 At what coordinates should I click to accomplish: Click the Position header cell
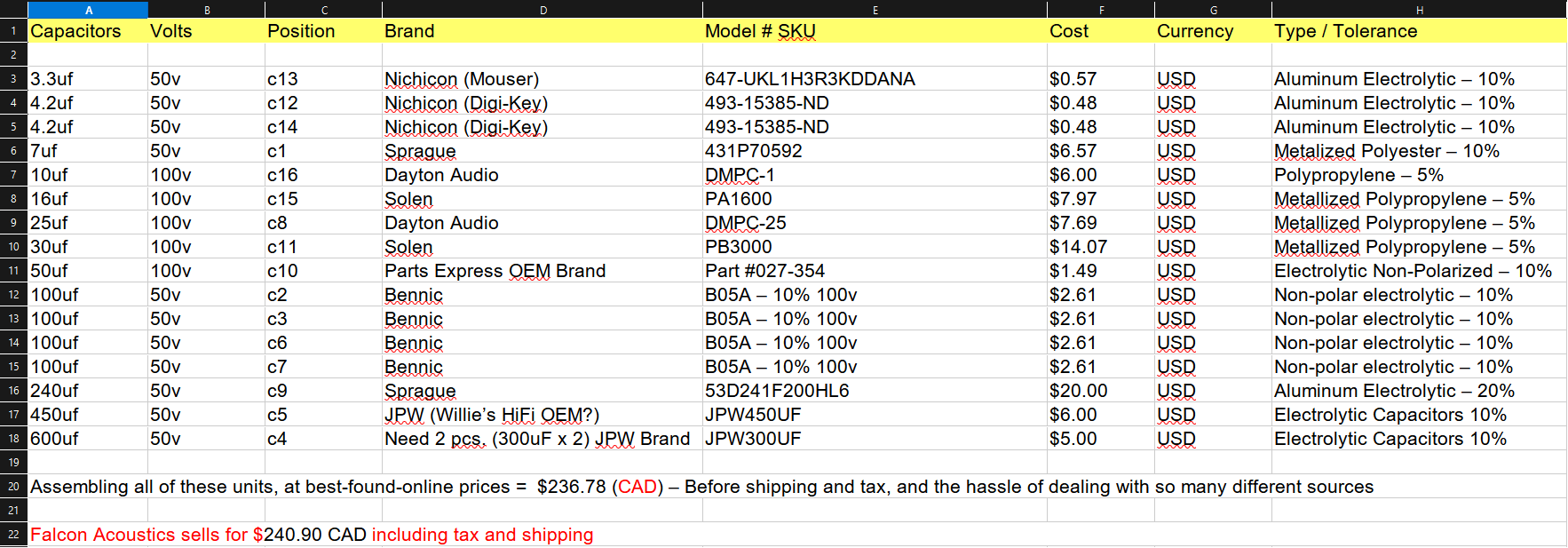(x=323, y=31)
